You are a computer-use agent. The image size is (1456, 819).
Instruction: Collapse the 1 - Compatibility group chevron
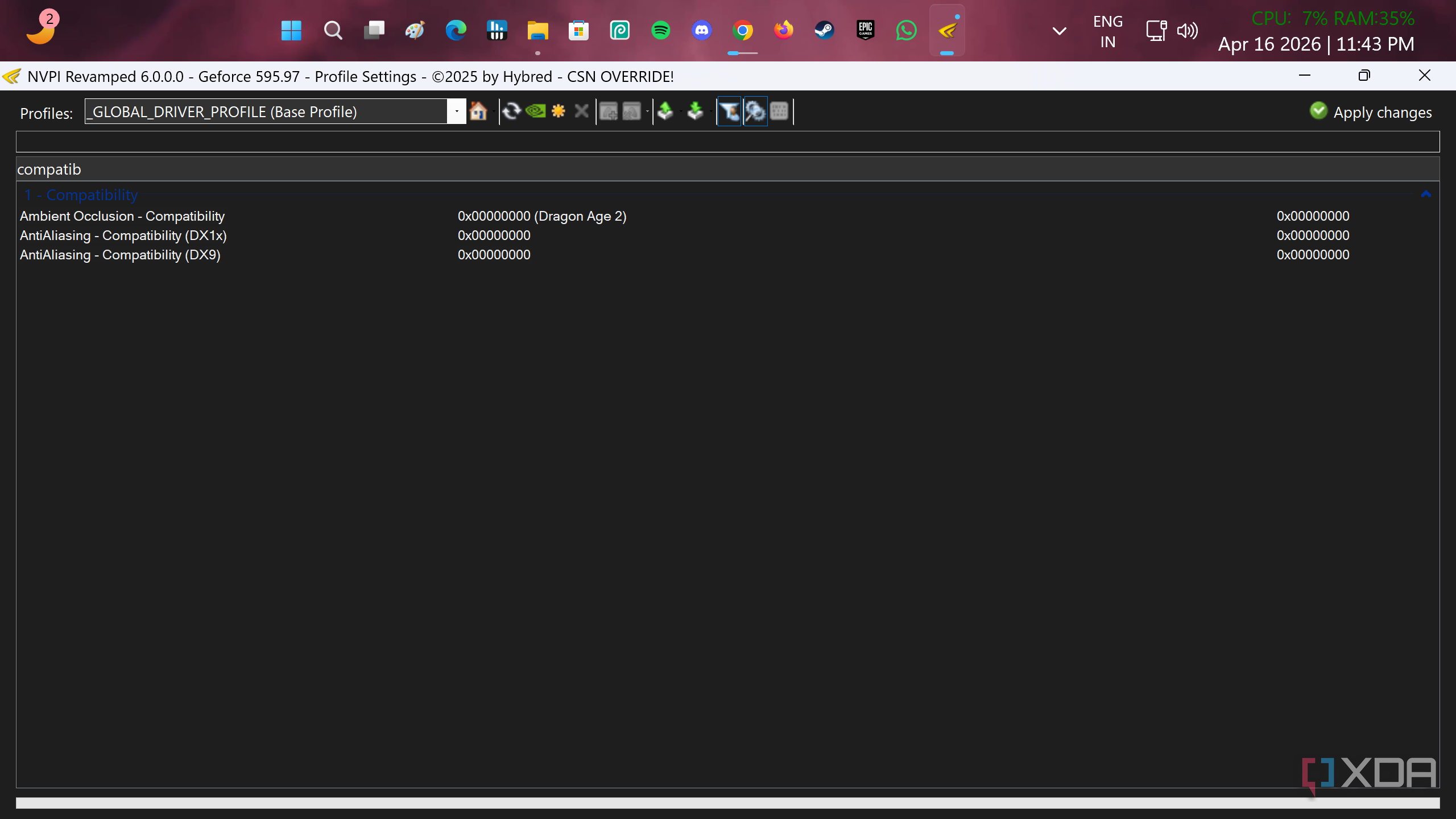coord(1426,195)
